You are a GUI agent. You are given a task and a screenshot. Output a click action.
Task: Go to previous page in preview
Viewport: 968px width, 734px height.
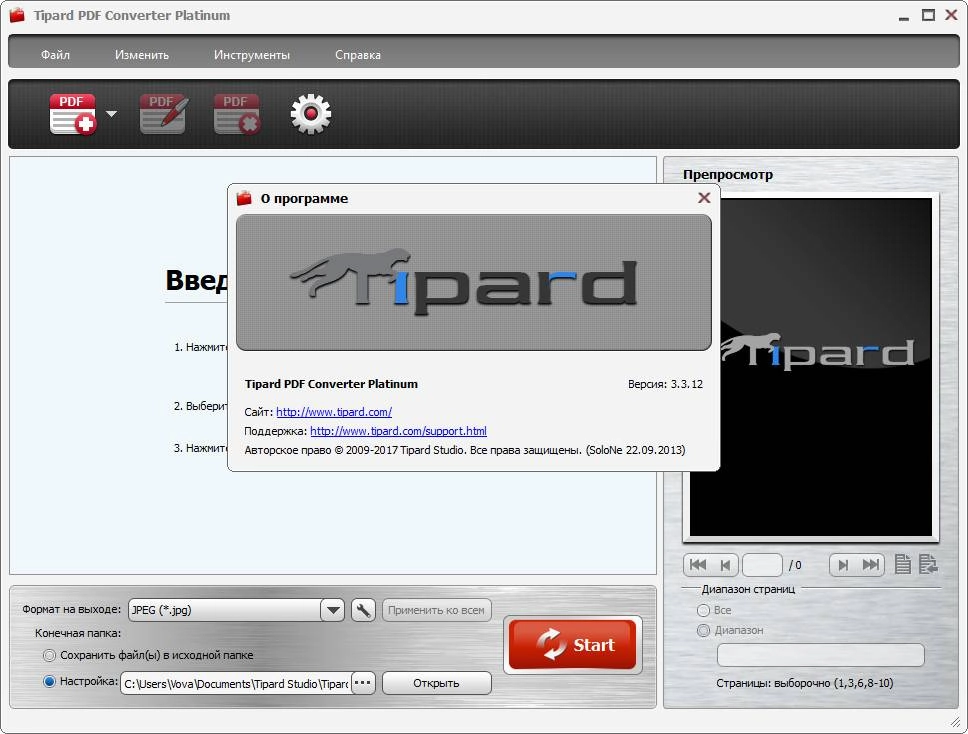[x=725, y=564]
